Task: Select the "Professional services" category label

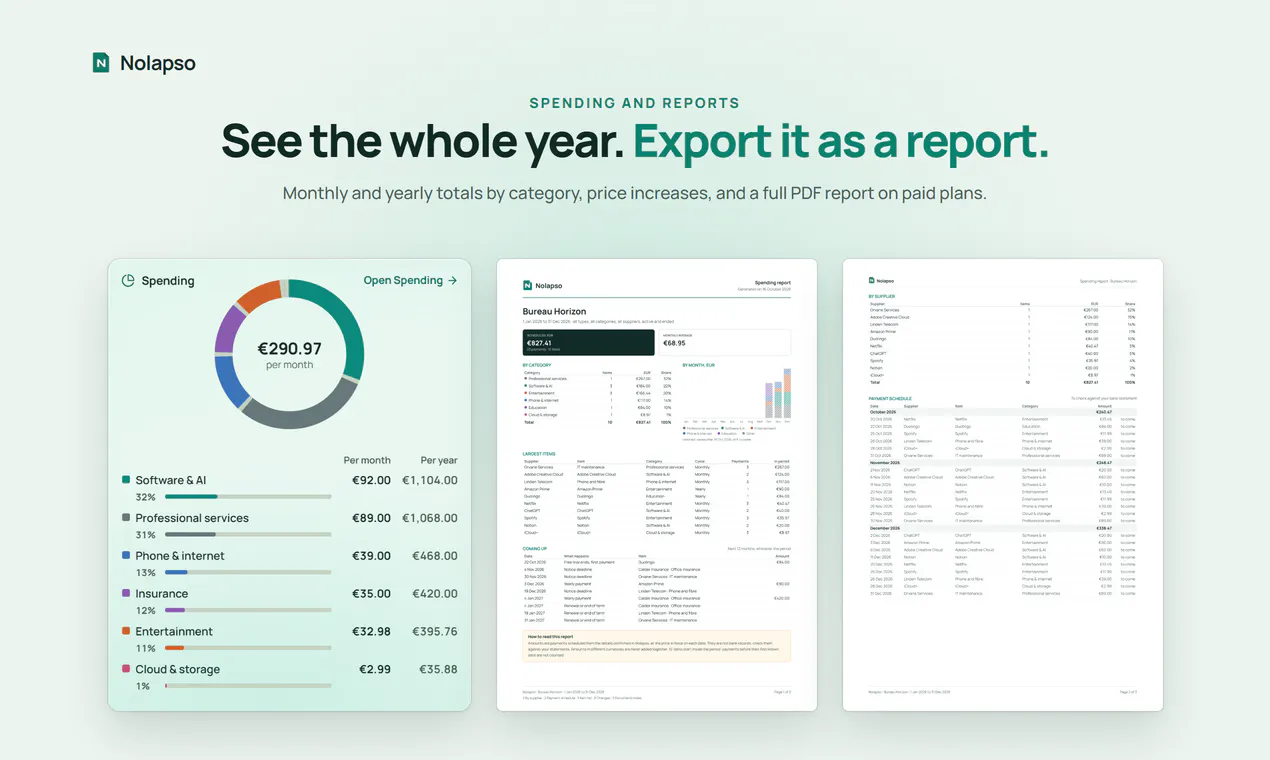Action: tap(192, 518)
